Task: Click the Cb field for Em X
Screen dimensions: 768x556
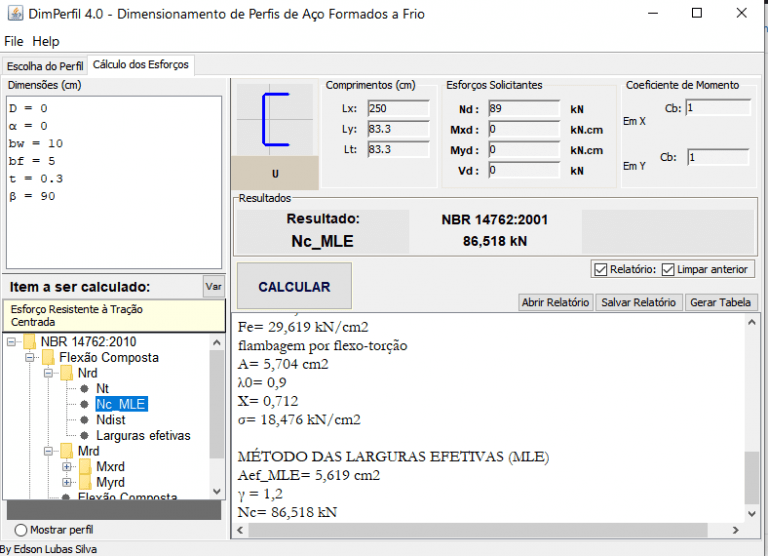Action: pyautogui.click(x=718, y=108)
